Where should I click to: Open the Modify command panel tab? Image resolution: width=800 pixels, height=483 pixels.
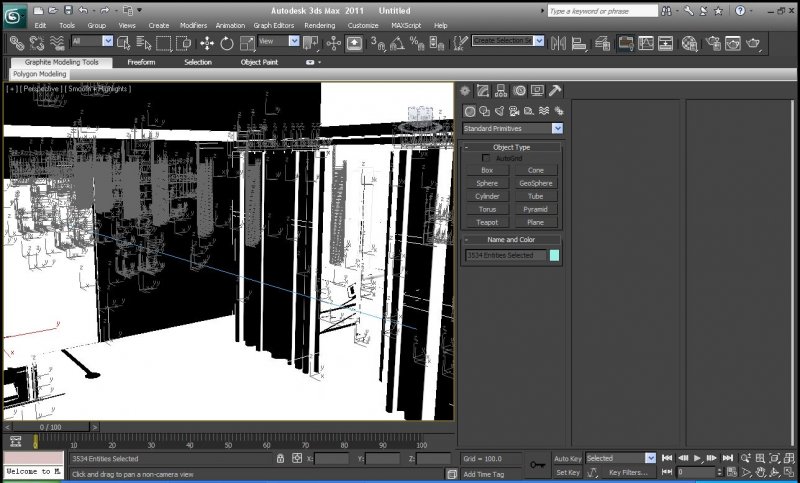click(483, 91)
